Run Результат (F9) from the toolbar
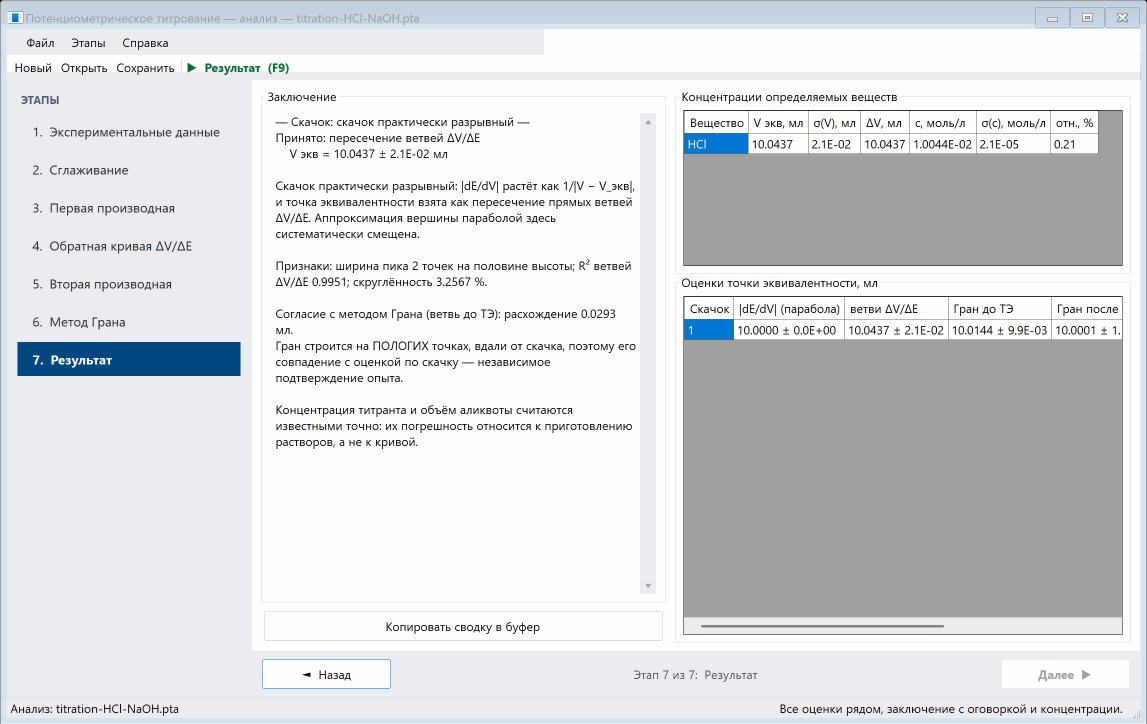This screenshot has height=724, width=1147. click(x=238, y=68)
